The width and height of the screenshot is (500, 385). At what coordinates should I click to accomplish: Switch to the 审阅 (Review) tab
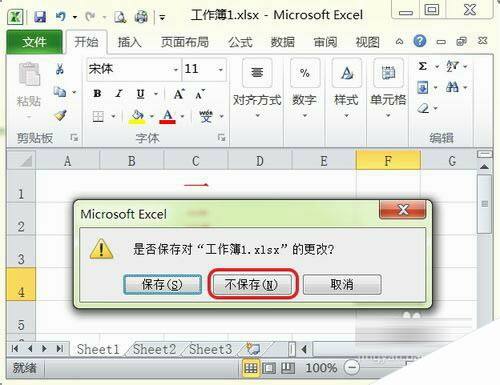click(x=325, y=42)
